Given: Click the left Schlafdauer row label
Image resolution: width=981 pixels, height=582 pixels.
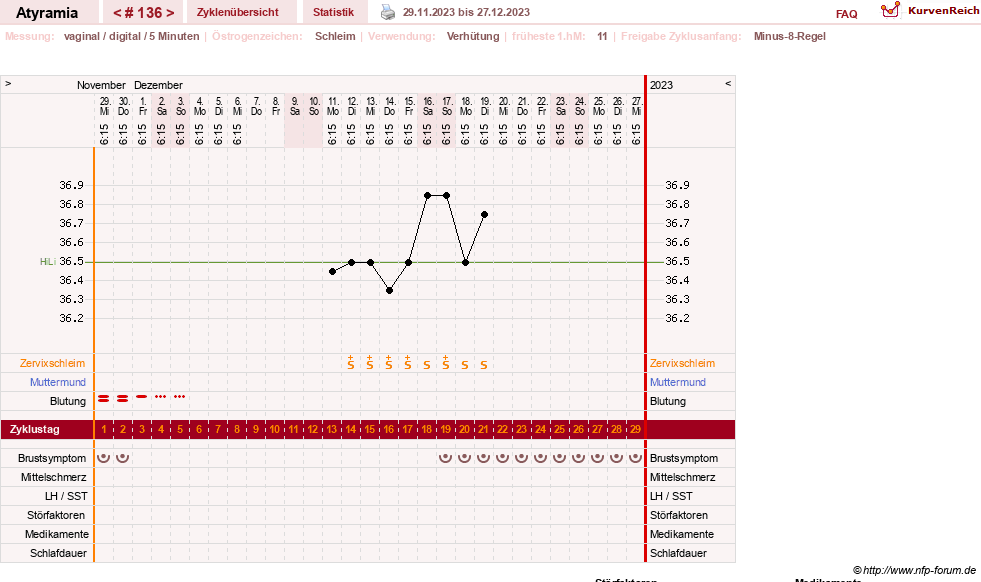Looking at the screenshot, I should click(58, 553).
